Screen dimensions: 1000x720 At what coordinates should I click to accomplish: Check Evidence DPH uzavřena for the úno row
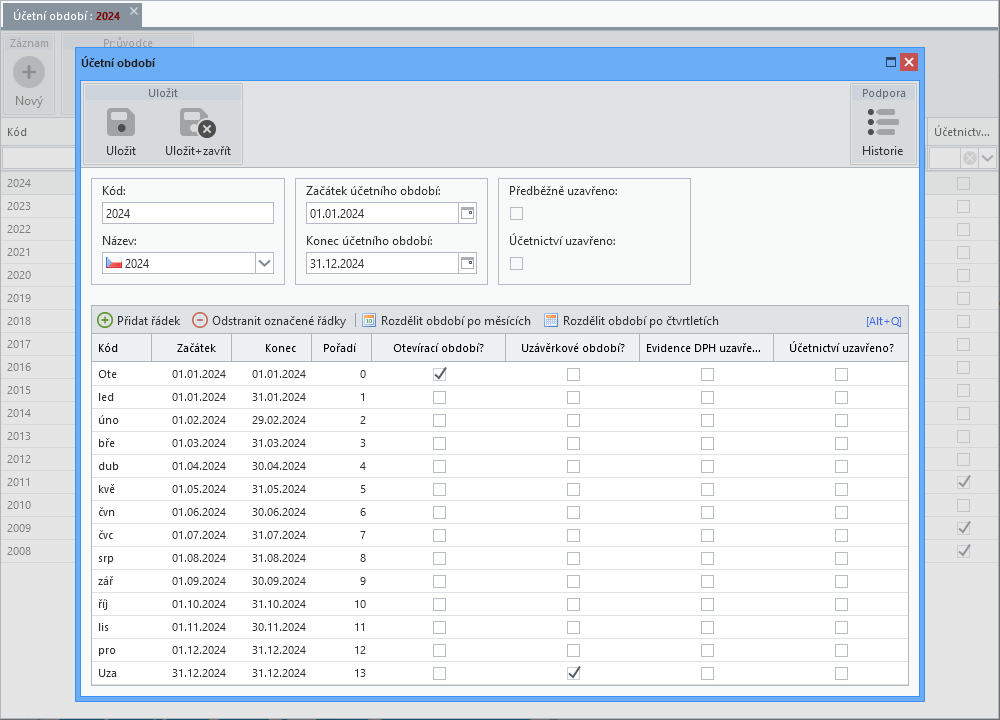707,420
